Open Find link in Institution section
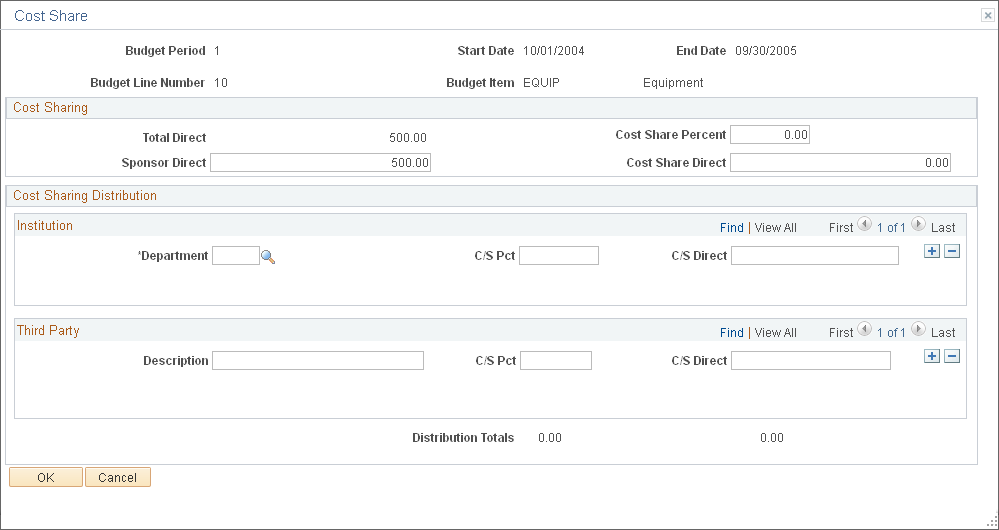The height and width of the screenshot is (530, 999). [731, 227]
